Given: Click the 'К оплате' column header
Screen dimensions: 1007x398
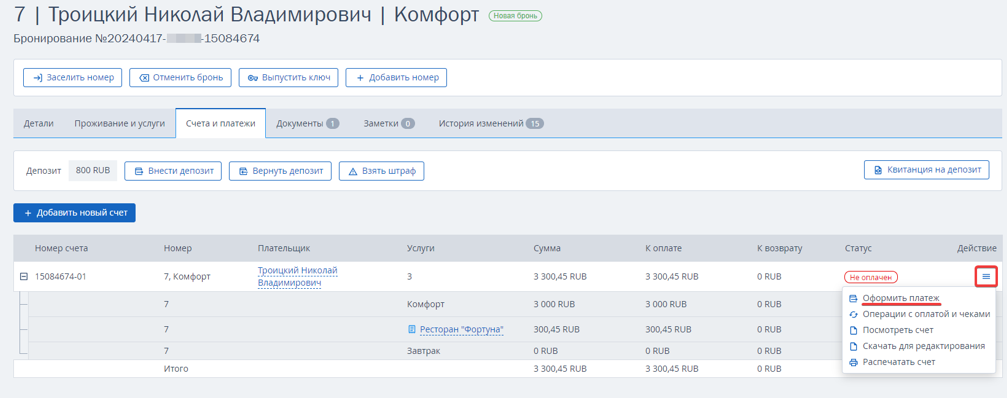Looking at the screenshot, I should (663, 248).
